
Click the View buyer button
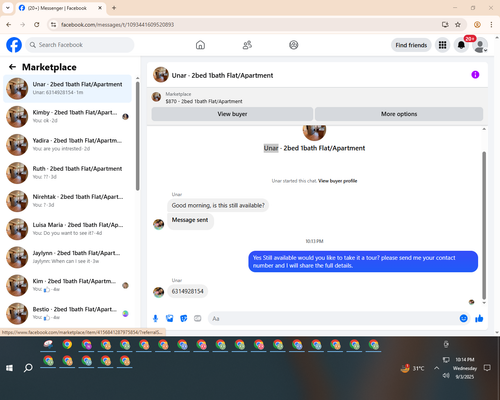tap(232, 114)
